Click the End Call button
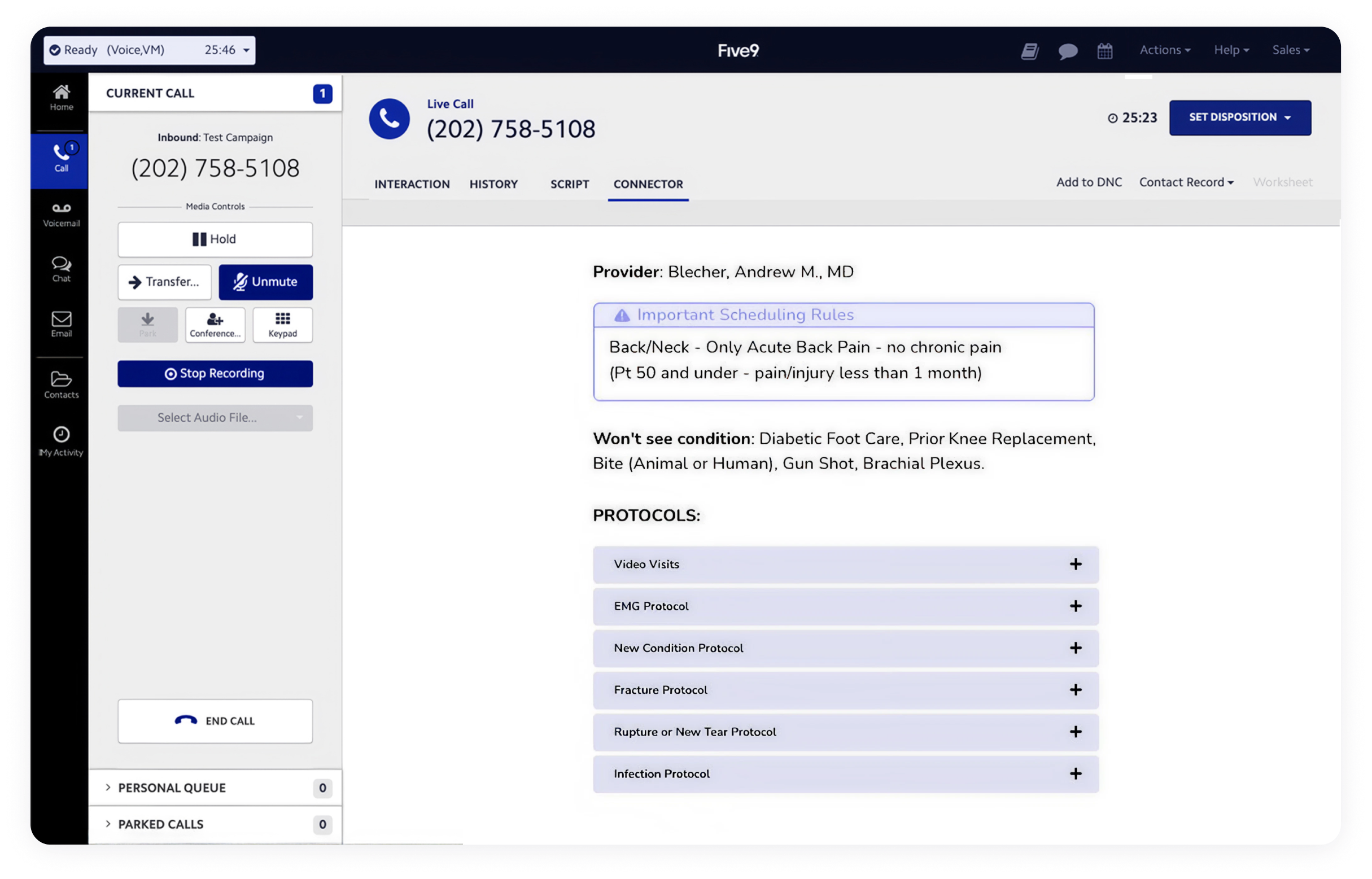Screen dimensions: 1372x879 coord(215,721)
